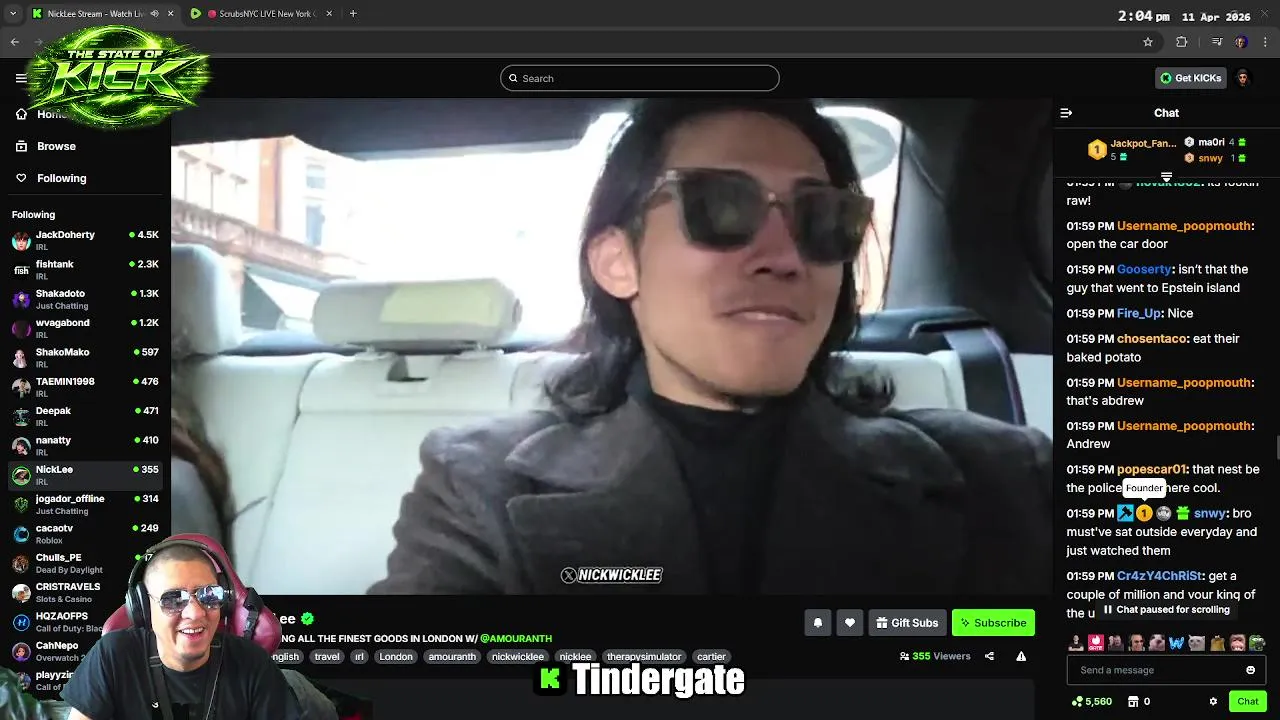Click the cartier tag
This screenshot has width=1280, height=720.
coord(711,657)
